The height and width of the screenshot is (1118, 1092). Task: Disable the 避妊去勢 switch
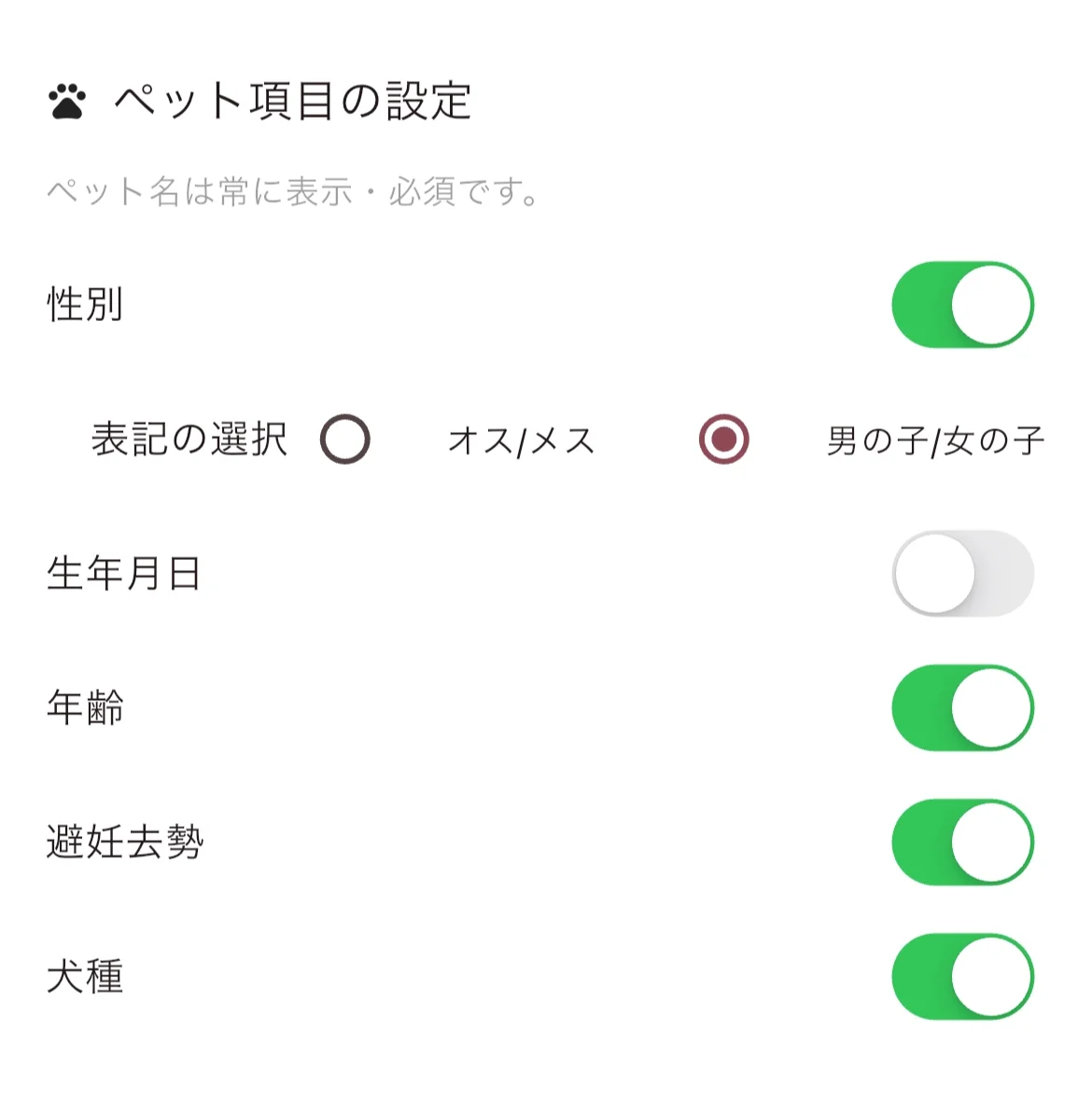pyautogui.click(x=962, y=843)
